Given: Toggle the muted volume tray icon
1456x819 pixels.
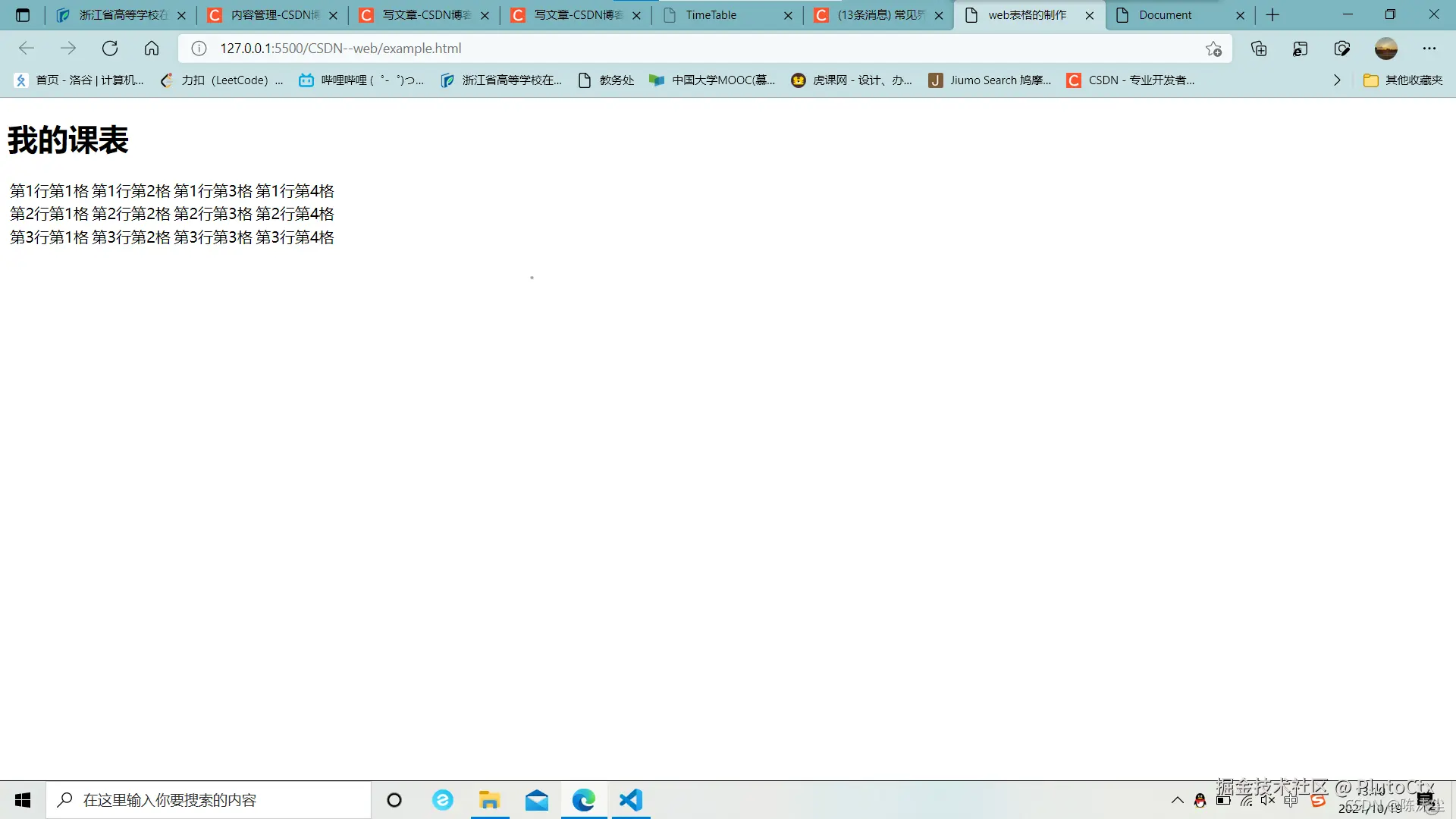Looking at the screenshot, I should tap(1267, 800).
